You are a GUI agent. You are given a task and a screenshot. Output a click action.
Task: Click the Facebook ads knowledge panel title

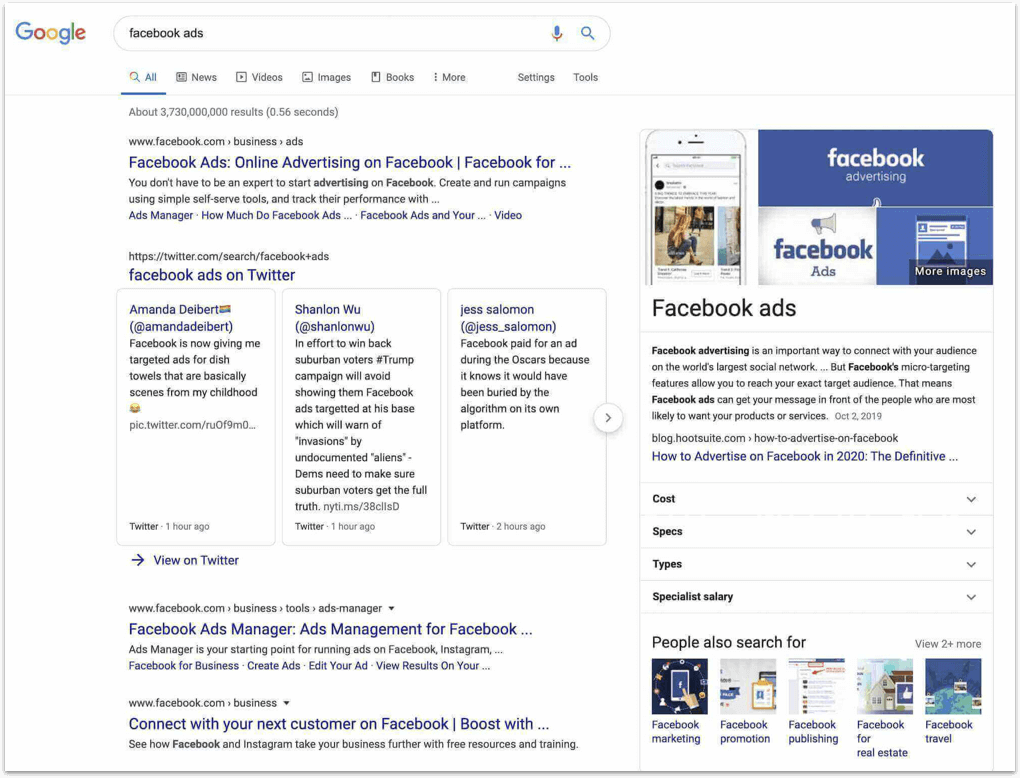tap(724, 308)
